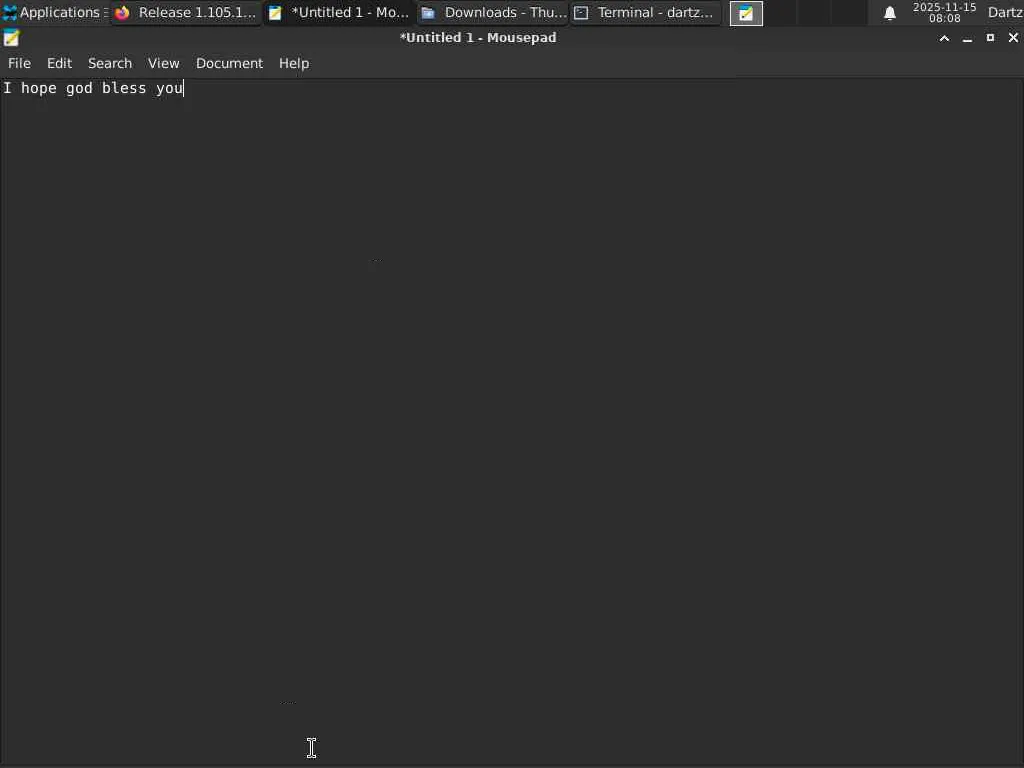Close the Mousepad window
Screen dimensions: 1024x768
(x=1013, y=38)
